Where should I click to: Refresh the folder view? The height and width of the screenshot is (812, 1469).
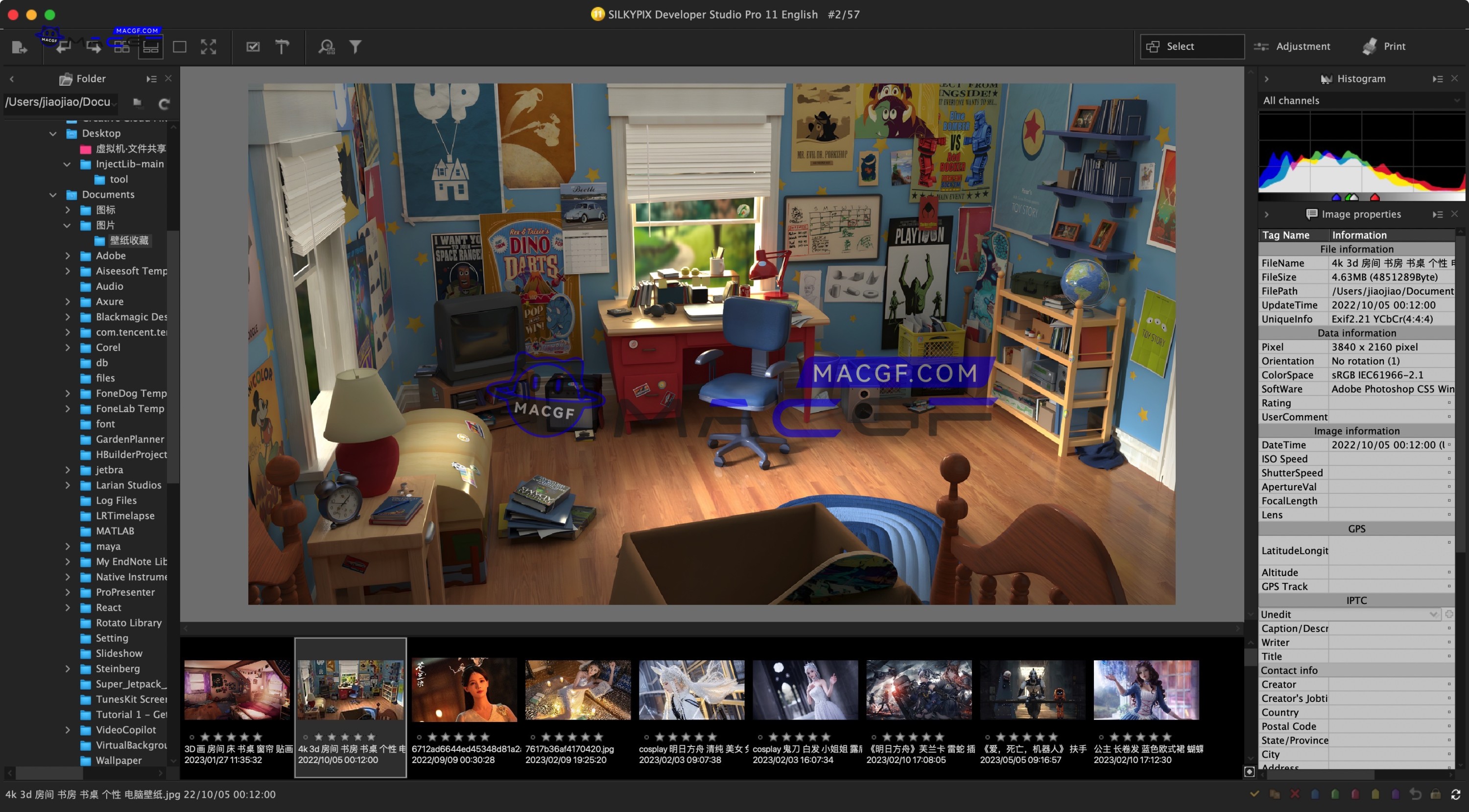click(x=164, y=104)
